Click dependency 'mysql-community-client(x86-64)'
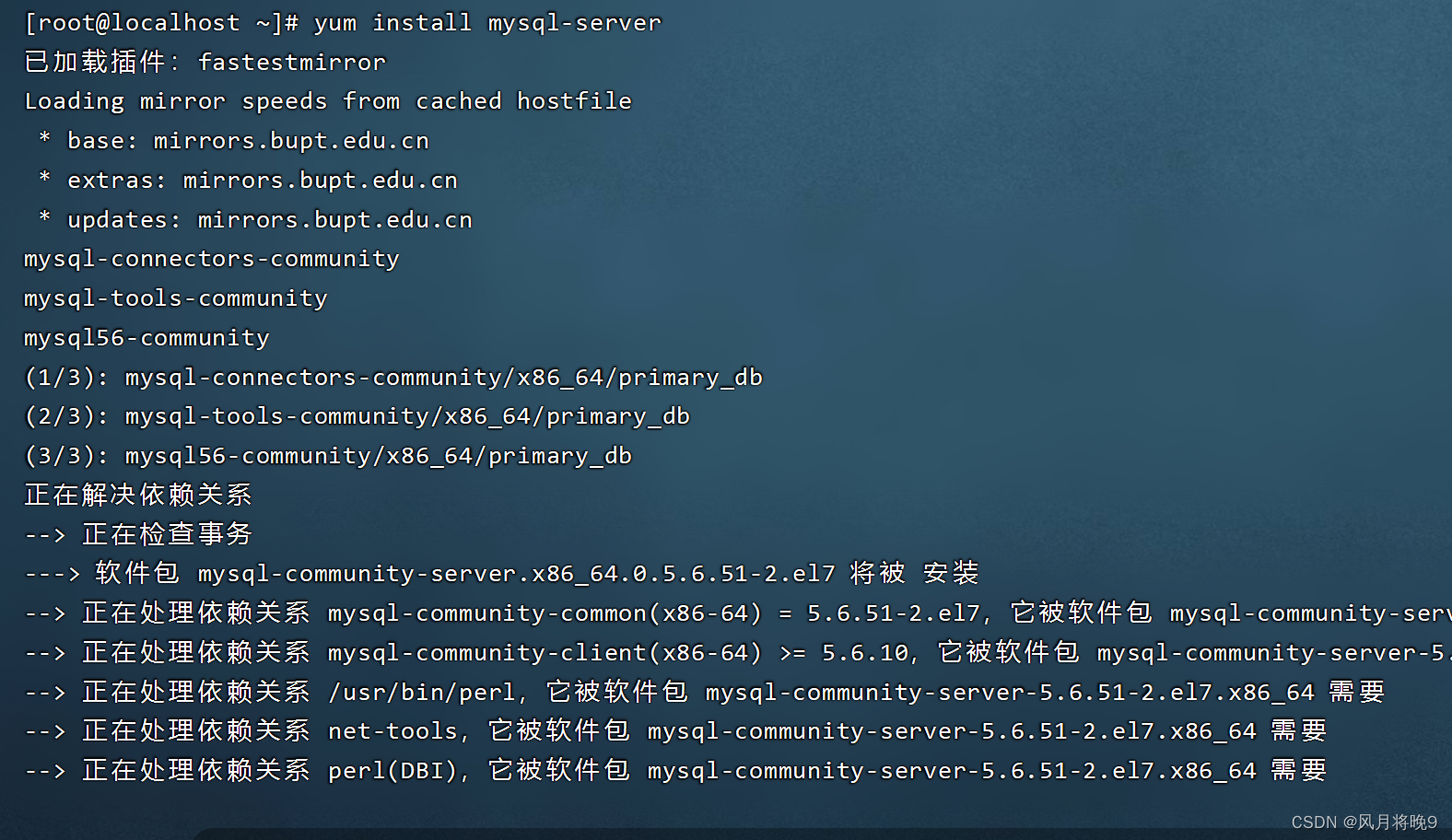The height and width of the screenshot is (840, 1452). click(x=545, y=653)
